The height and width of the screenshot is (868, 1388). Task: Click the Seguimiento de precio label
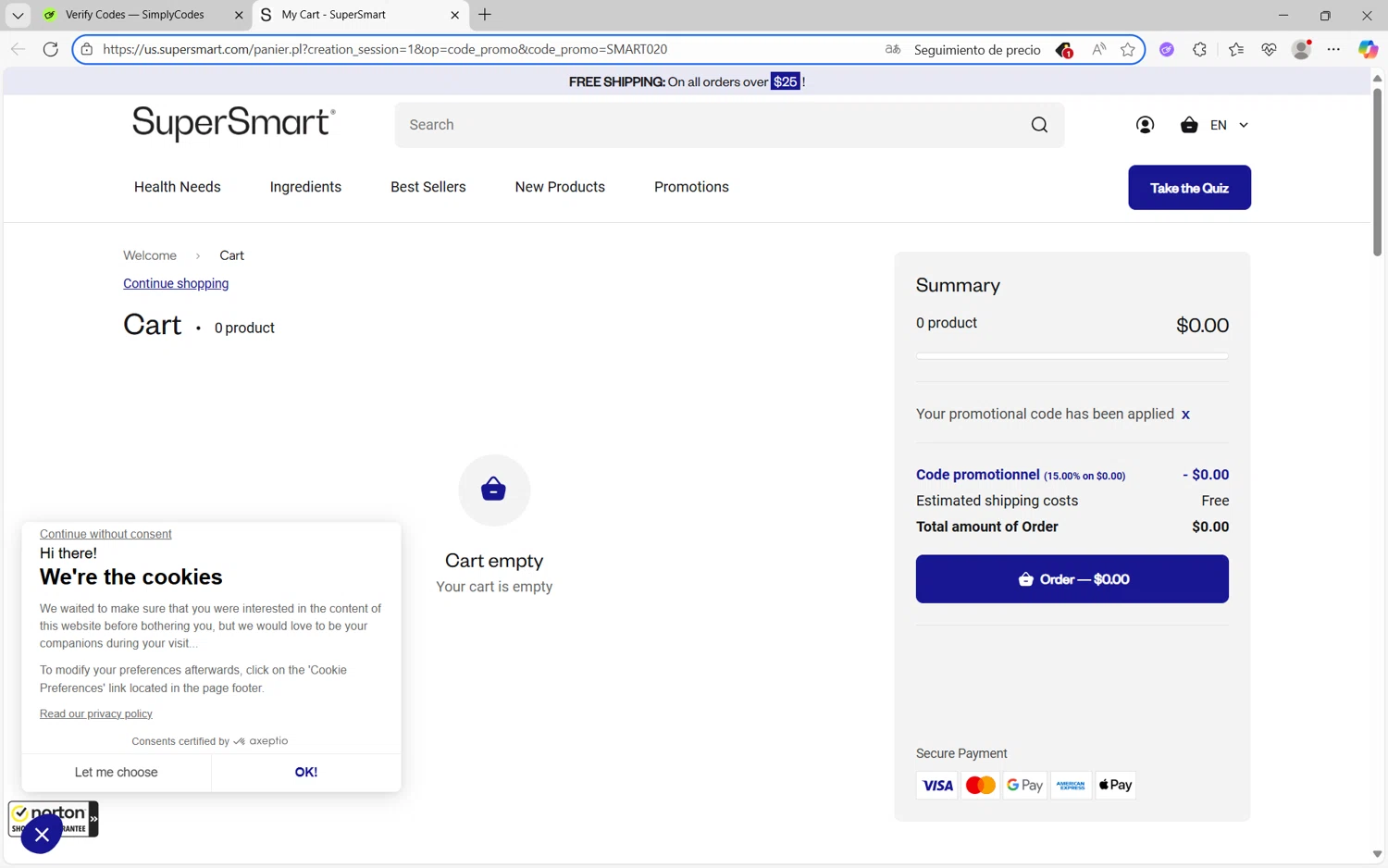pos(977,50)
